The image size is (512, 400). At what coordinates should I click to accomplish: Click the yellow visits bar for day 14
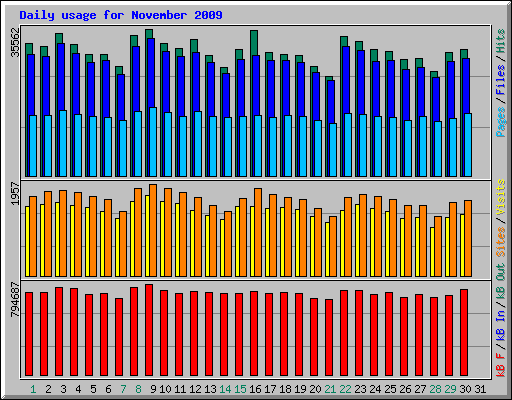click(x=222, y=248)
